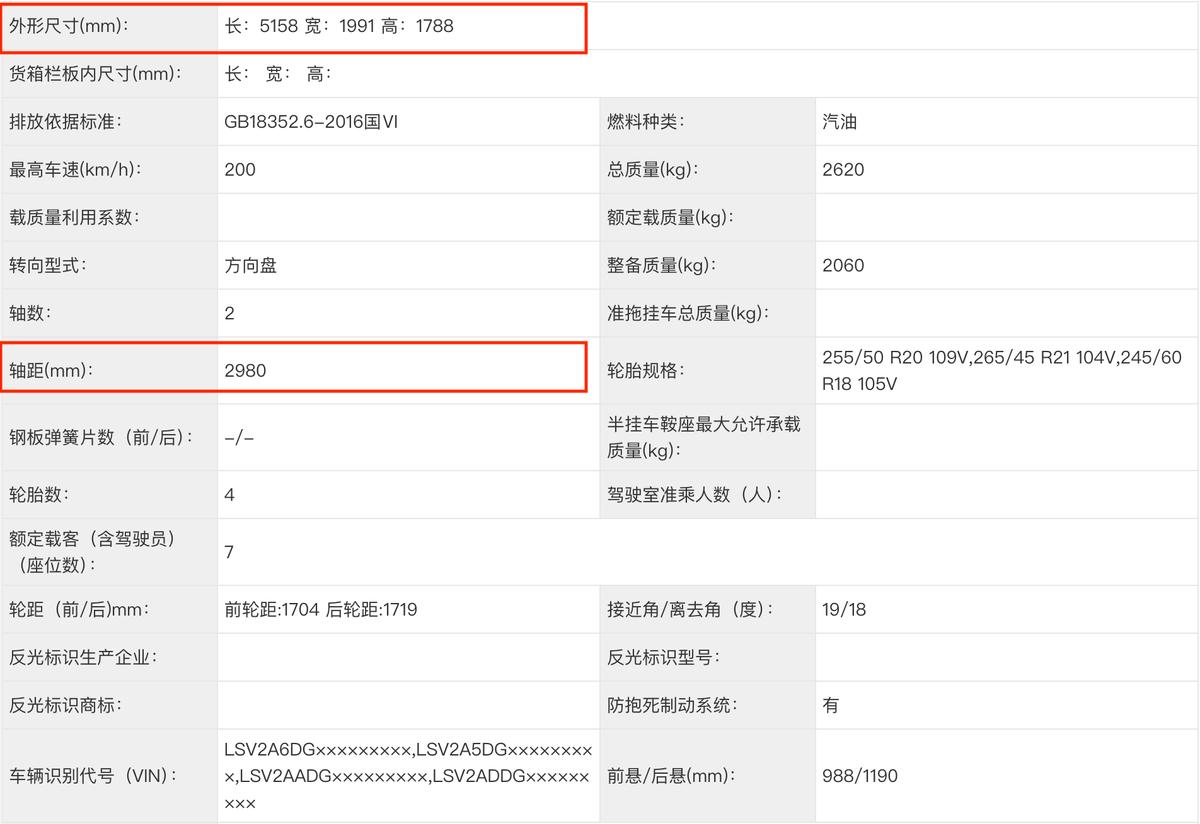Click the 外形尺寸(mm) label cell
Viewport: 1200px width, 824px height.
pos(68,27)
